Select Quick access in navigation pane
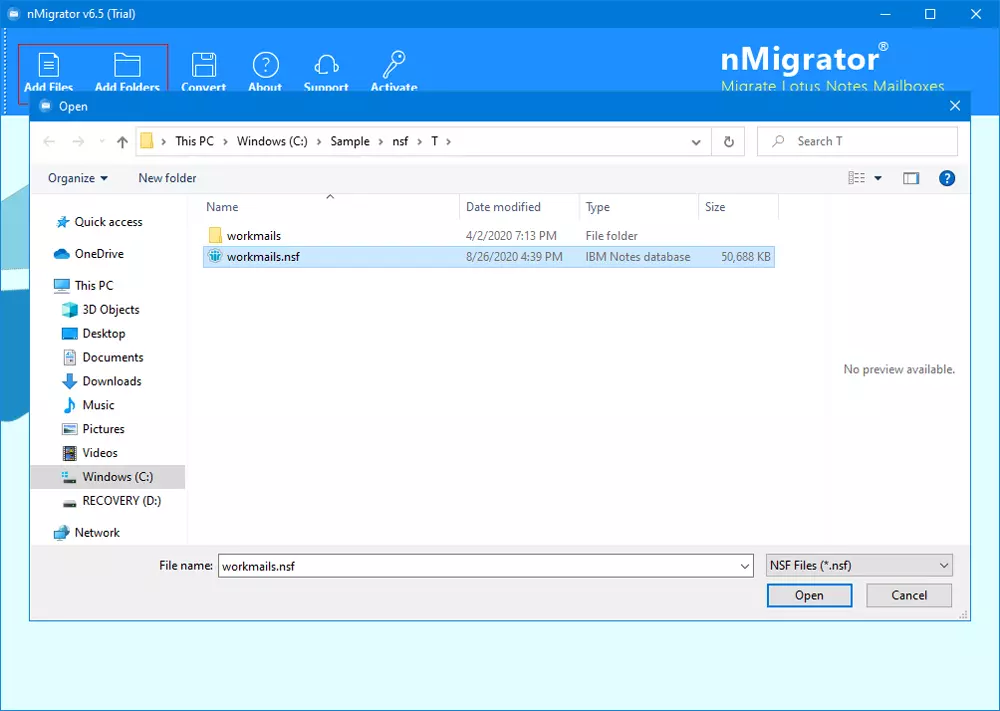1000x711 pixels. [108, 222]
